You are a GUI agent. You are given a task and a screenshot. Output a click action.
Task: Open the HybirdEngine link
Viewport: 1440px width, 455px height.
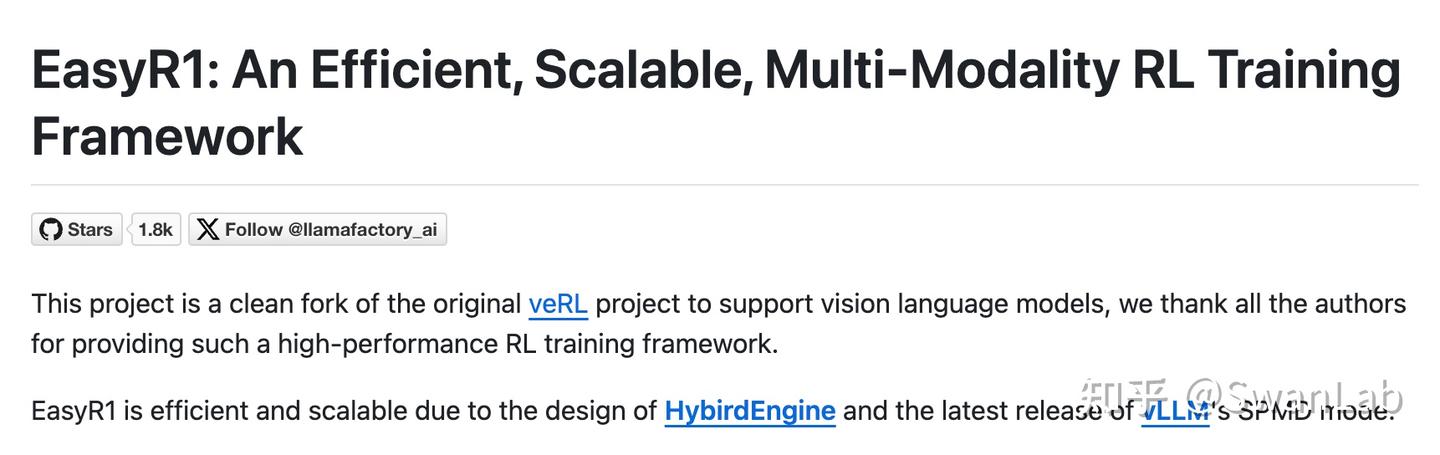point(750,410)
